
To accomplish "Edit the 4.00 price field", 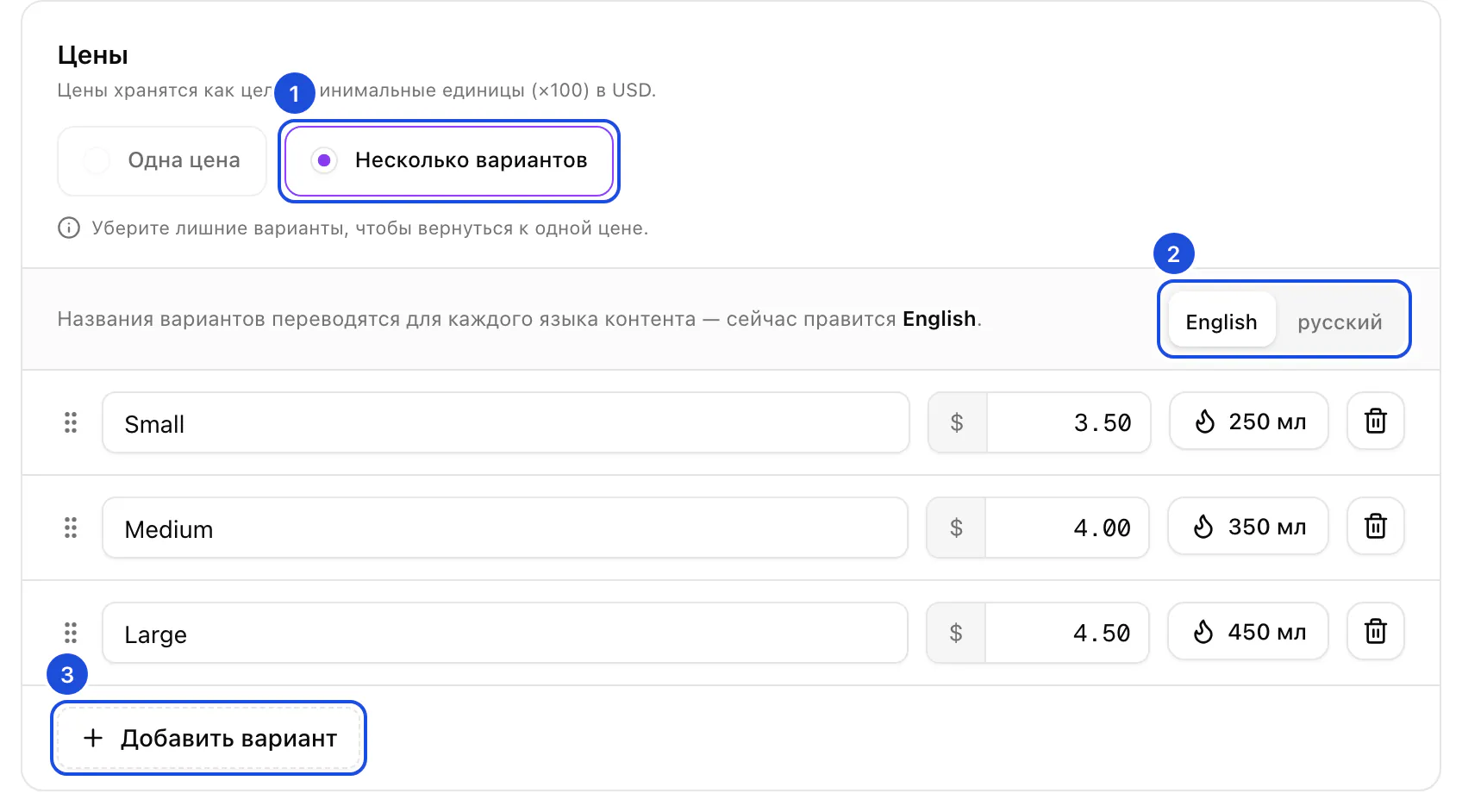I will 1067,528.
